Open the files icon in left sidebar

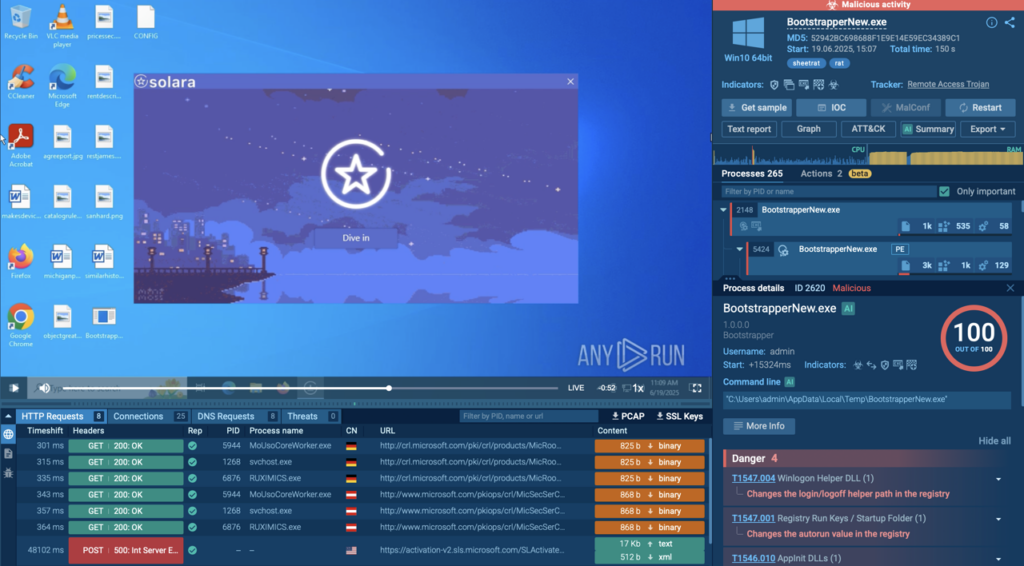(x=9, y=453)
